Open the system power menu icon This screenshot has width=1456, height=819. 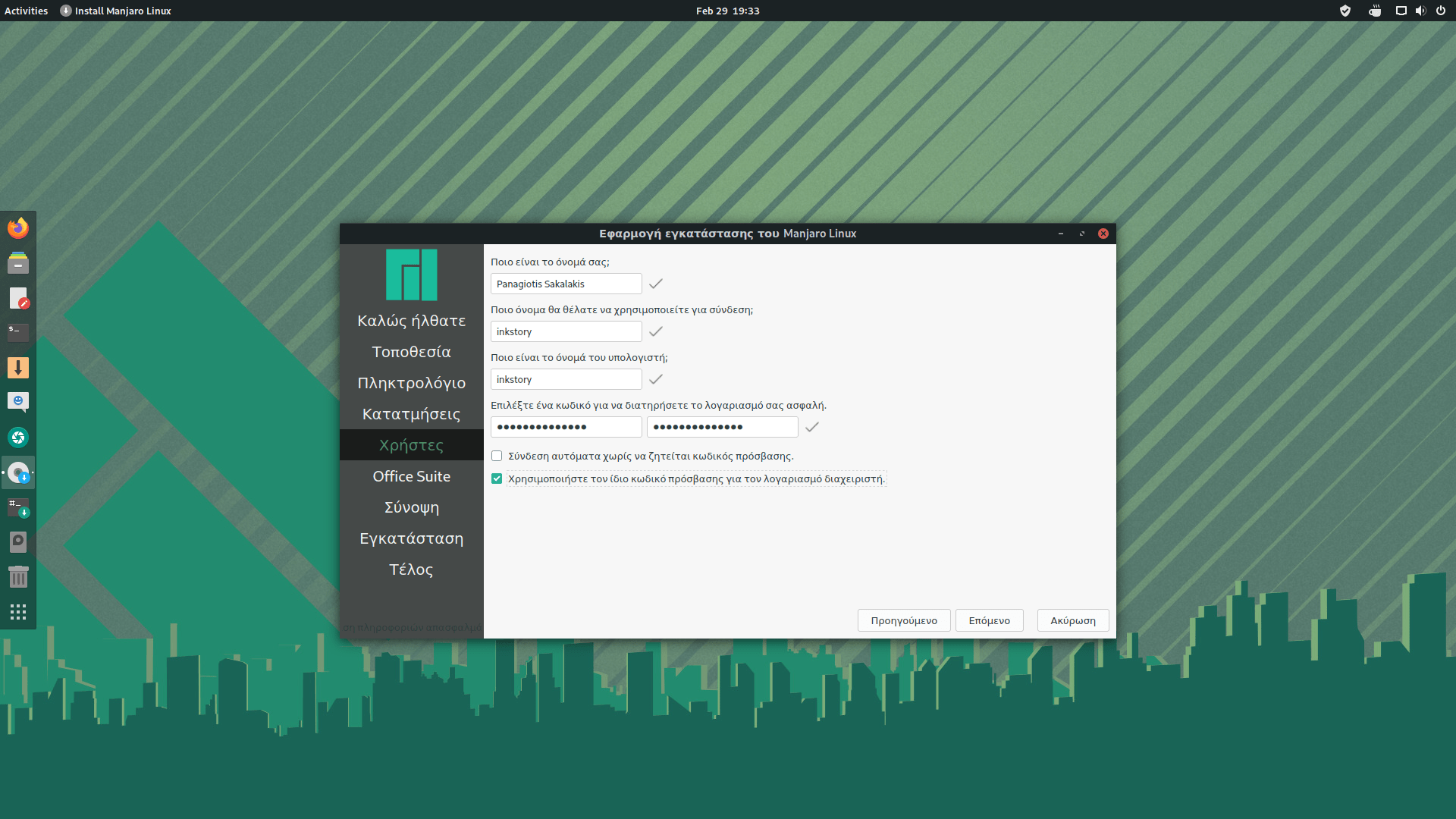[1440, 11]
